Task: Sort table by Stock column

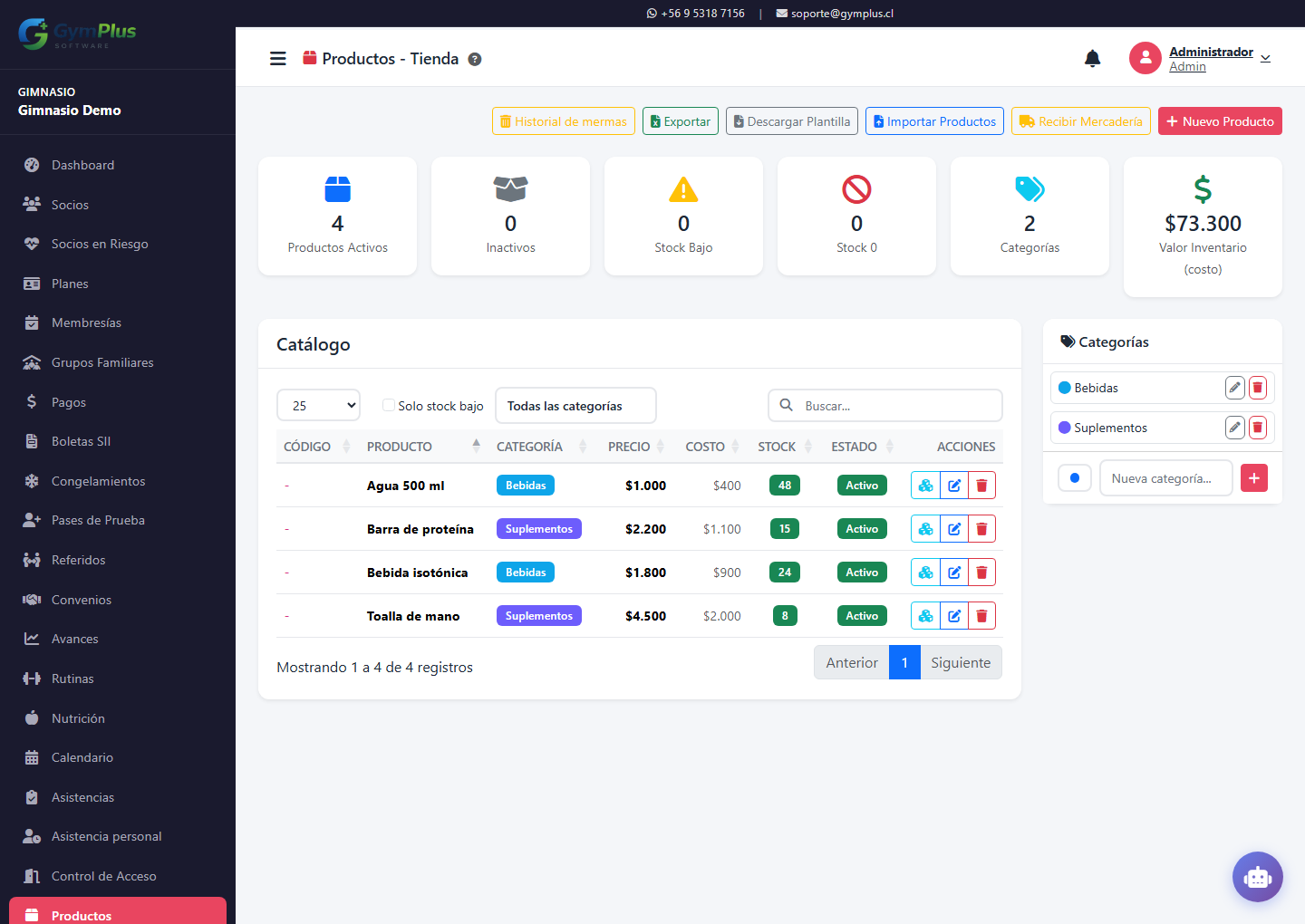Action: (785, 447)
